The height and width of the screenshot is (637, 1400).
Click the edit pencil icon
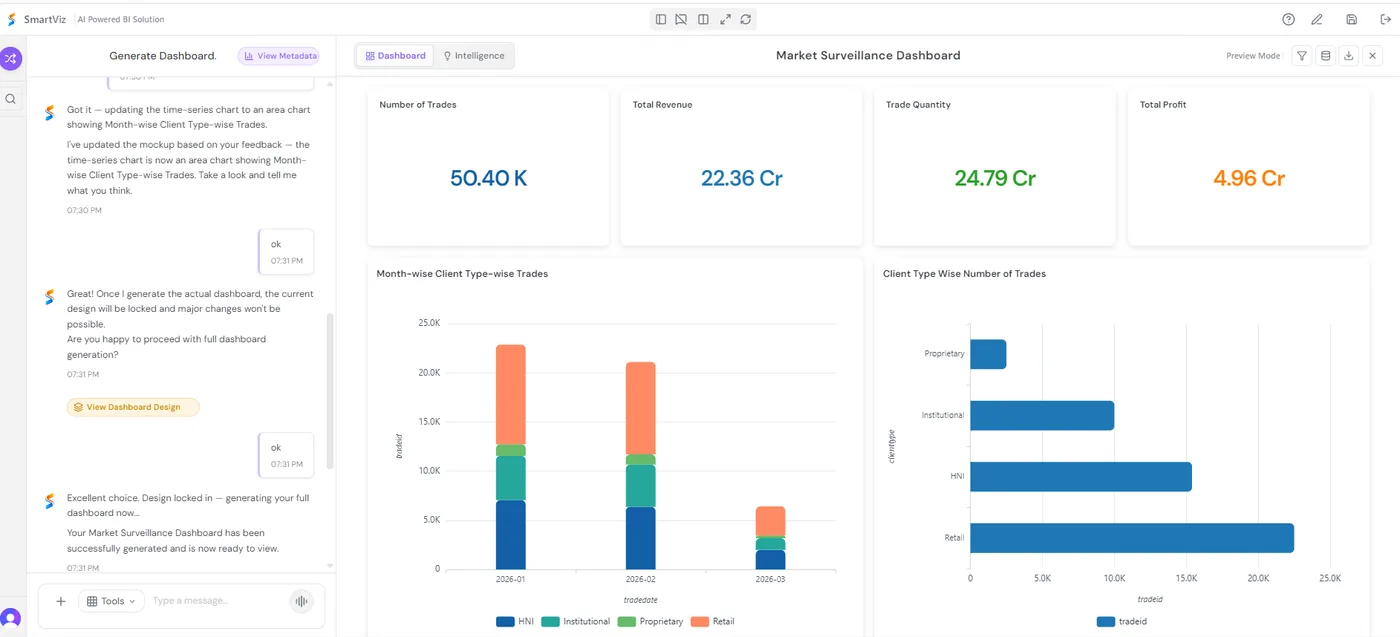click(x=1317, y=19)
